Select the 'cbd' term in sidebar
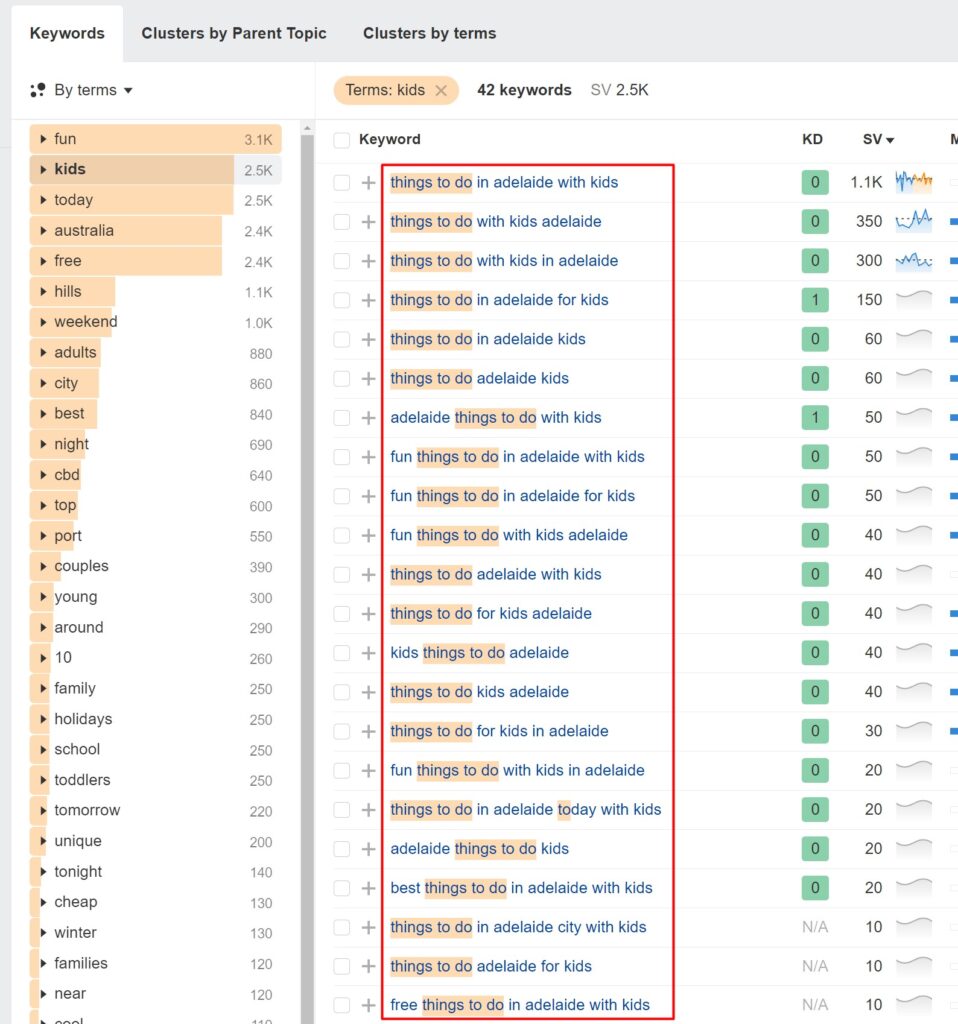 tap(155, 475)
